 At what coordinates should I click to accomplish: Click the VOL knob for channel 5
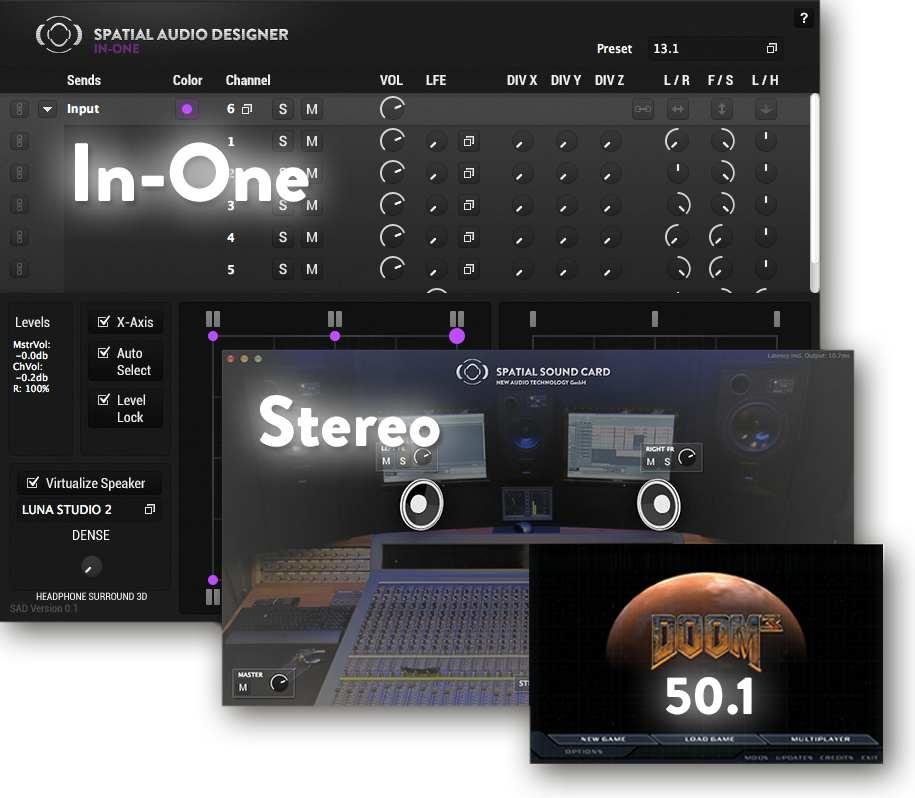[x=392, y=269]
